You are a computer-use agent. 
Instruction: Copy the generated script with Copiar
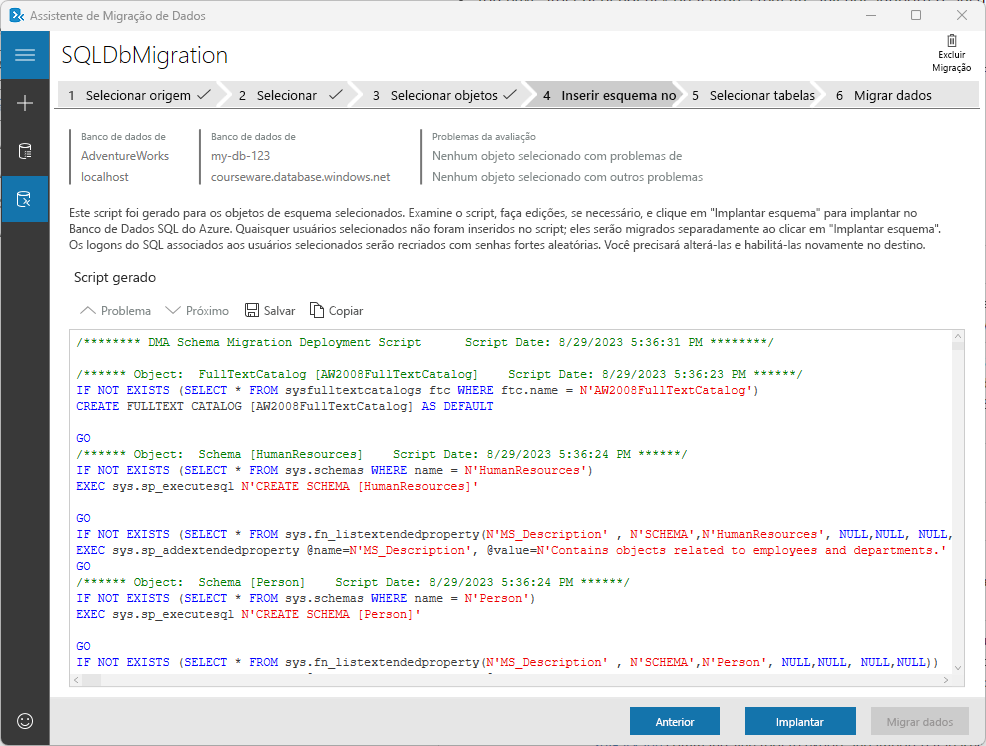336,310
